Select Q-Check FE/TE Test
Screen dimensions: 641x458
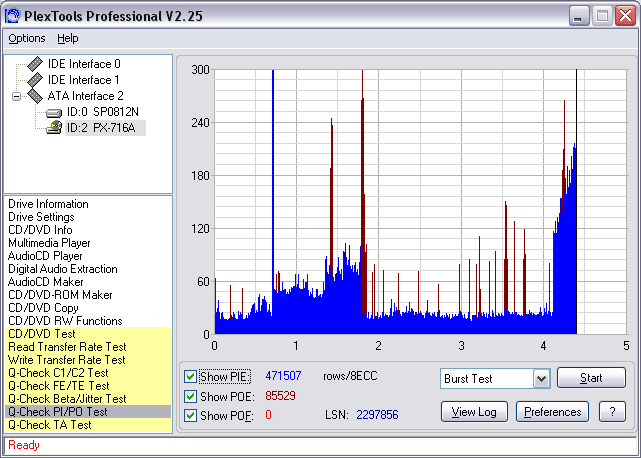[88, 386]
